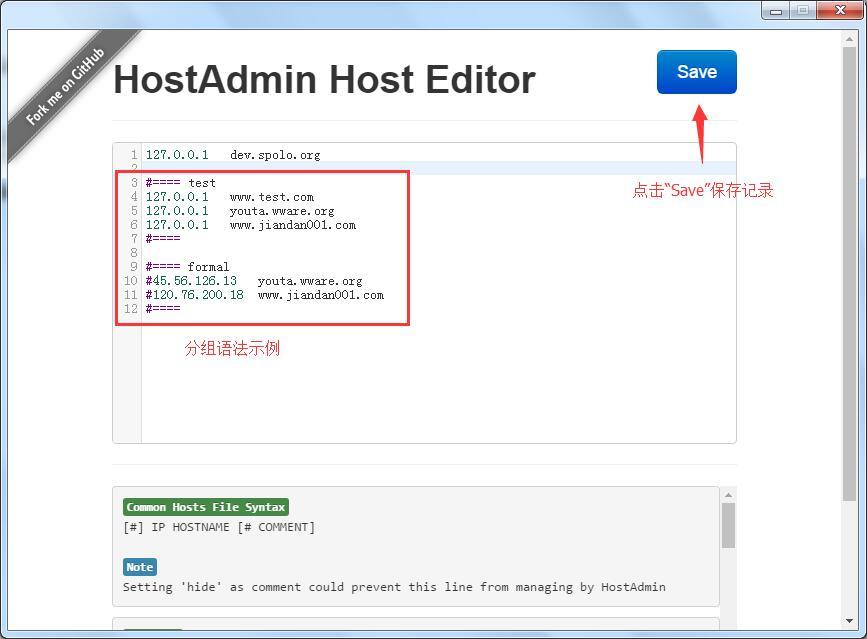Viewport: 867px width, 639px height.
Task: Close the HostAdmin window
Action: coord(840,11)
